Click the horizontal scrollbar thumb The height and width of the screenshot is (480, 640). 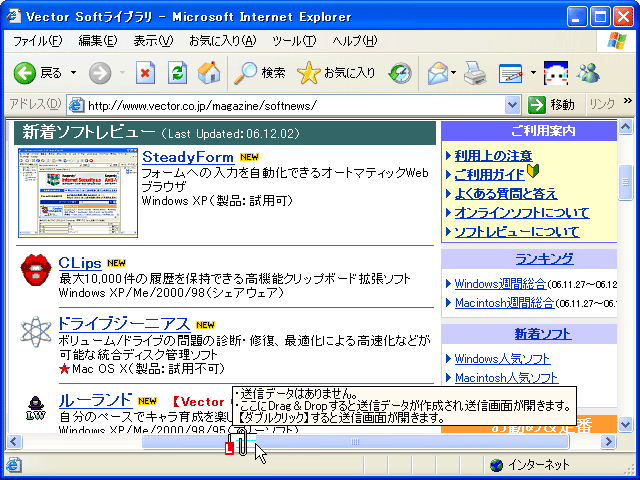pos(355,441)
